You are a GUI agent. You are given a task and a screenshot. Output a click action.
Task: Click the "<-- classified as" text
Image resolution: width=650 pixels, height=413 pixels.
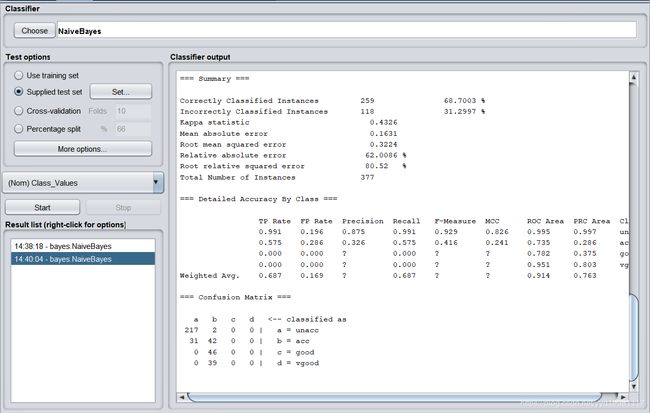click(x=307, y=320)
